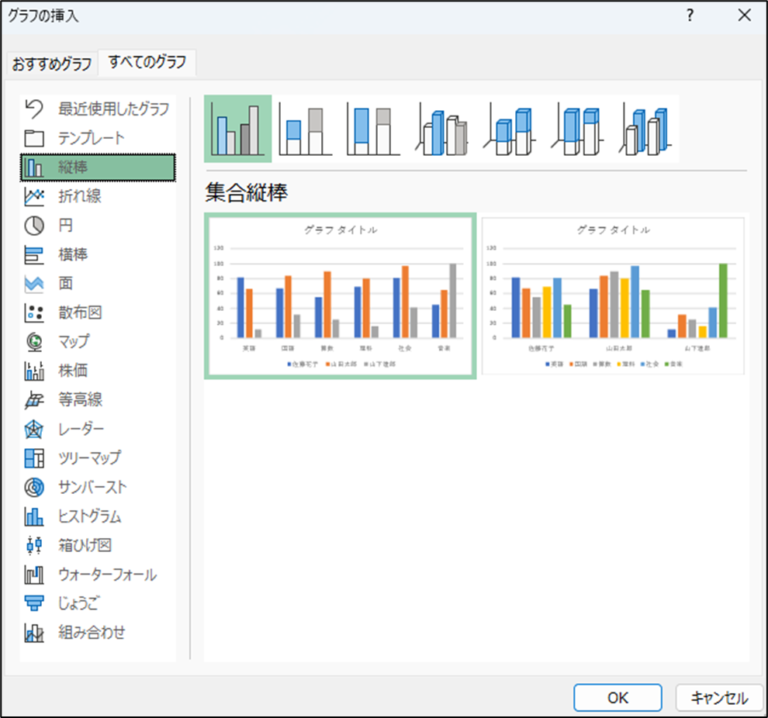Select the 3-D column subtype icon

point(646,129)
